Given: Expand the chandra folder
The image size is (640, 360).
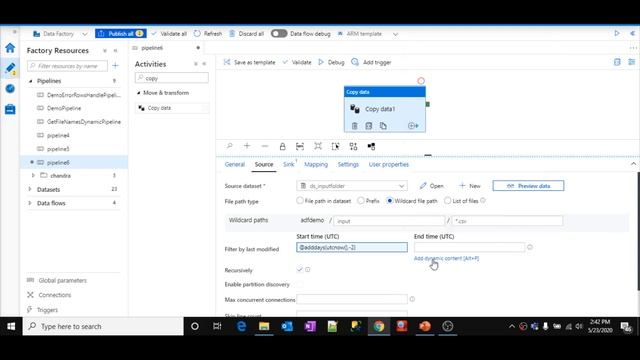Looking at the screenshot, I should pyautogui.click(x=33, y=176).
